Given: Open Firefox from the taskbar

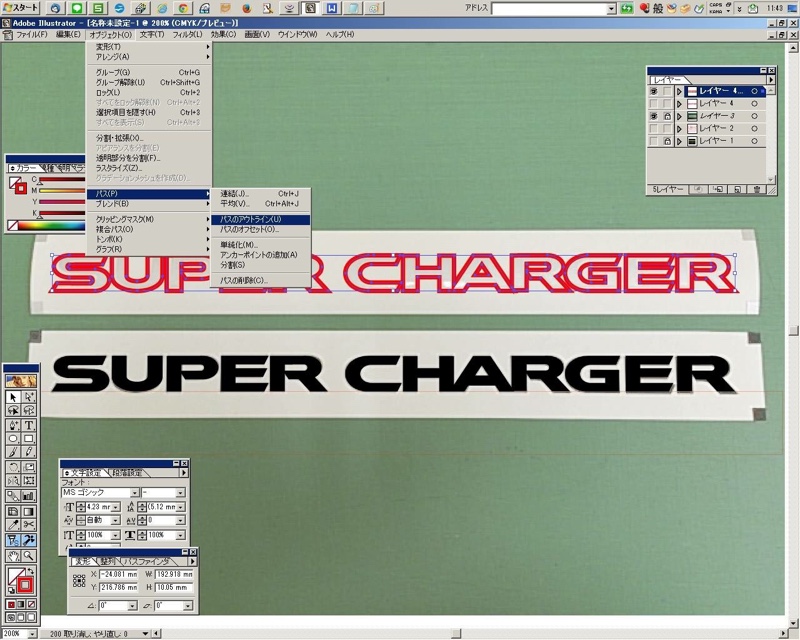Looking at the screenshot, I should pyautogui.click(x=246, y=8).
